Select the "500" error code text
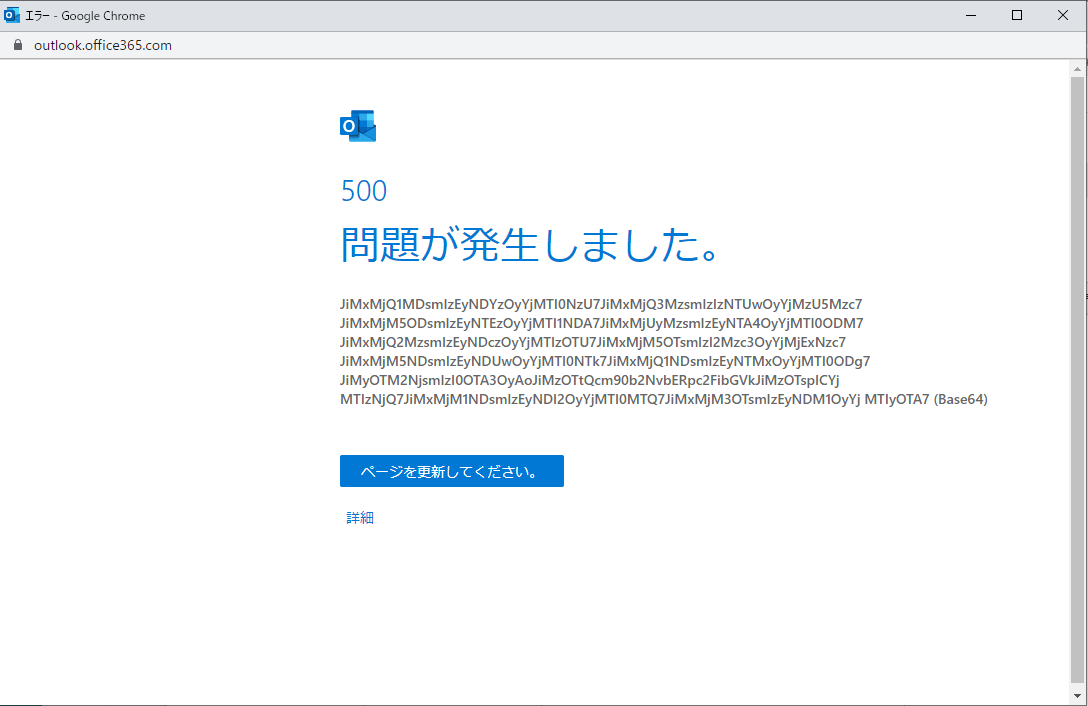Image resolution: width=1088 pixels, height=706 pixels. tap(363, 190)
